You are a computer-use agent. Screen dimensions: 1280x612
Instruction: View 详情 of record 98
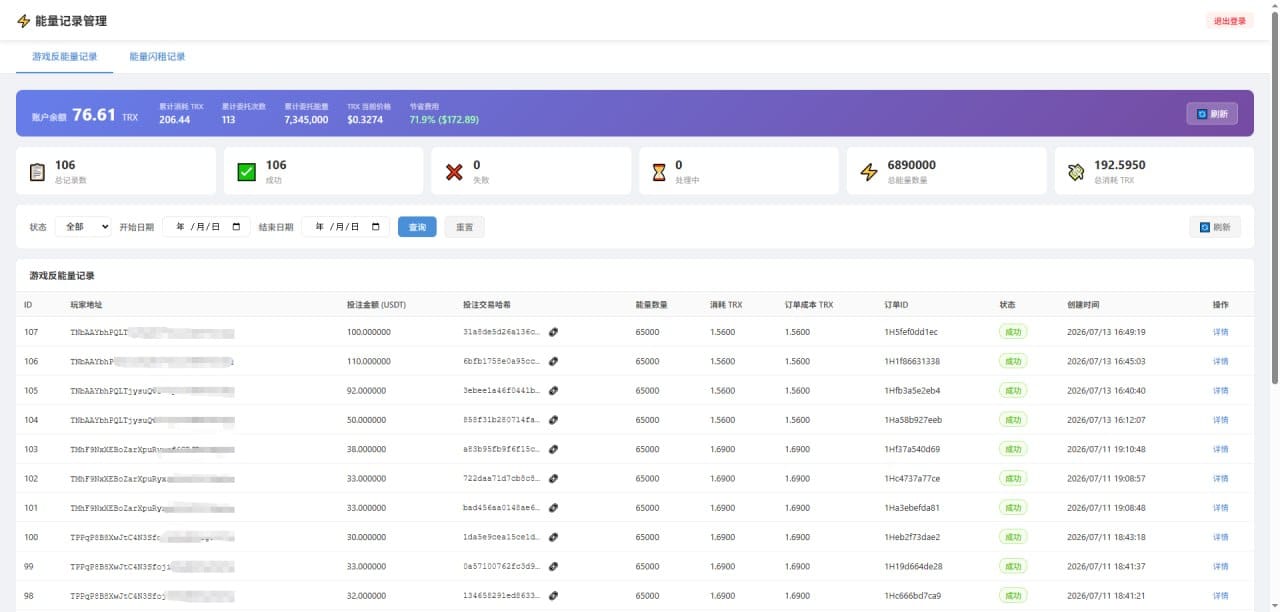click(1220, 596)
